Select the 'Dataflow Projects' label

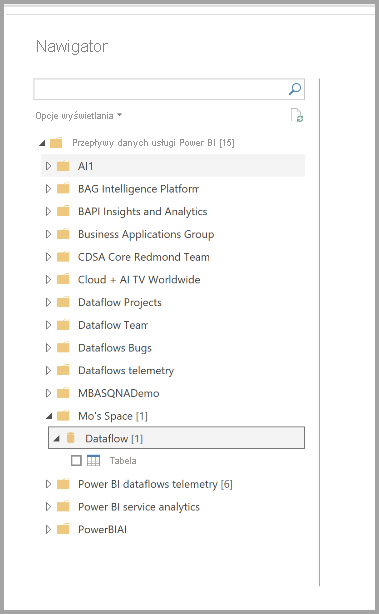(120, 302)
